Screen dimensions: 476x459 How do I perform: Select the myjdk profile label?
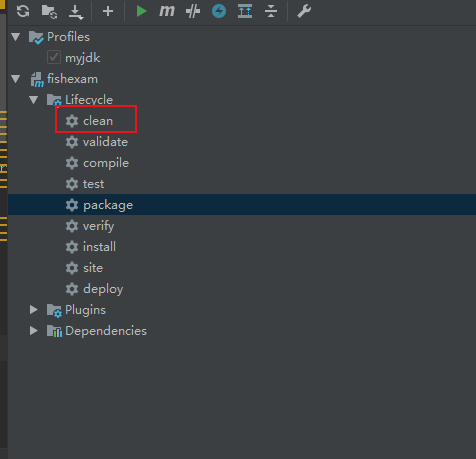tap(82, 58)
